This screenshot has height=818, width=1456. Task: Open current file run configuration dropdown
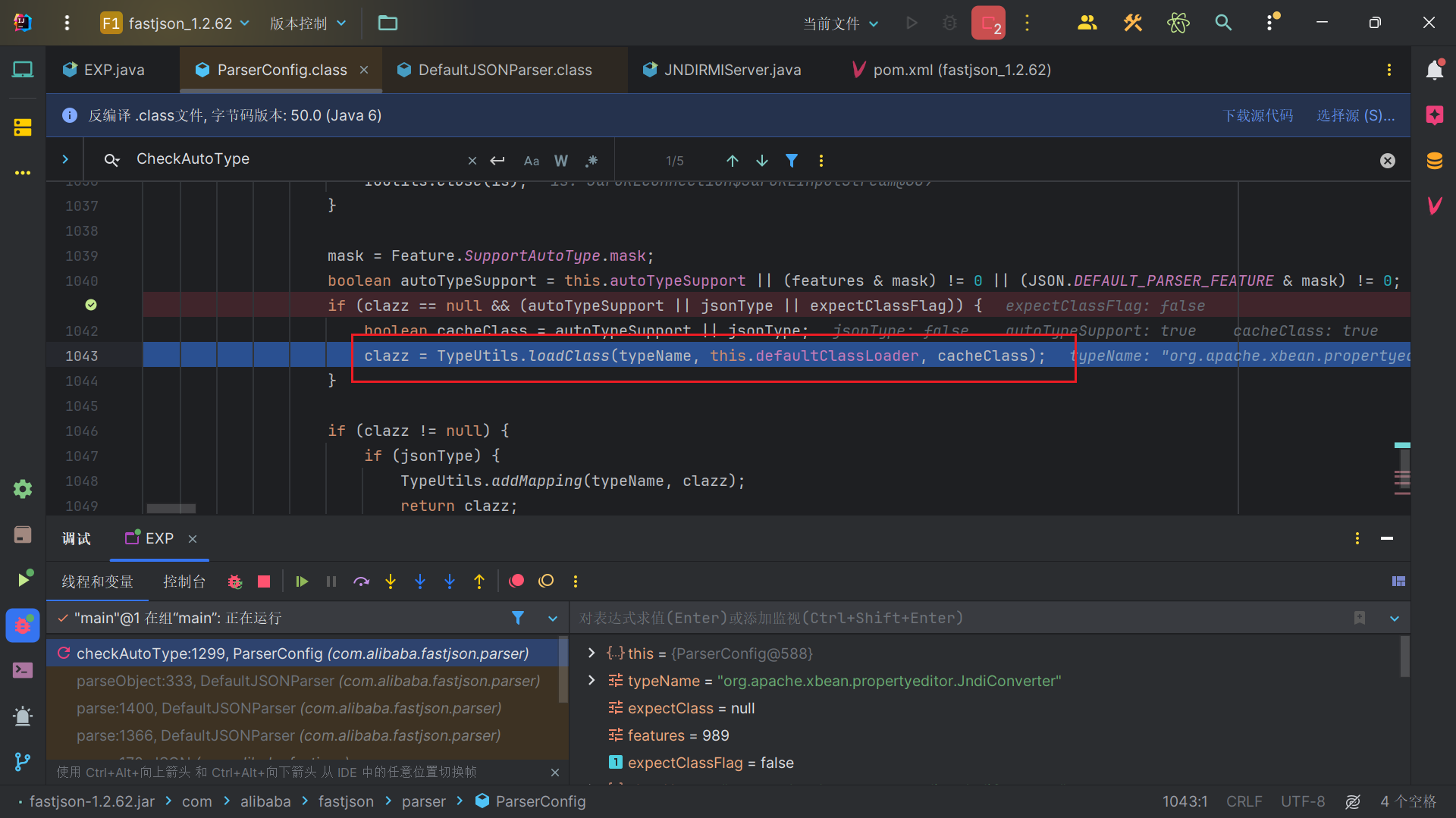tap(841, 23)
